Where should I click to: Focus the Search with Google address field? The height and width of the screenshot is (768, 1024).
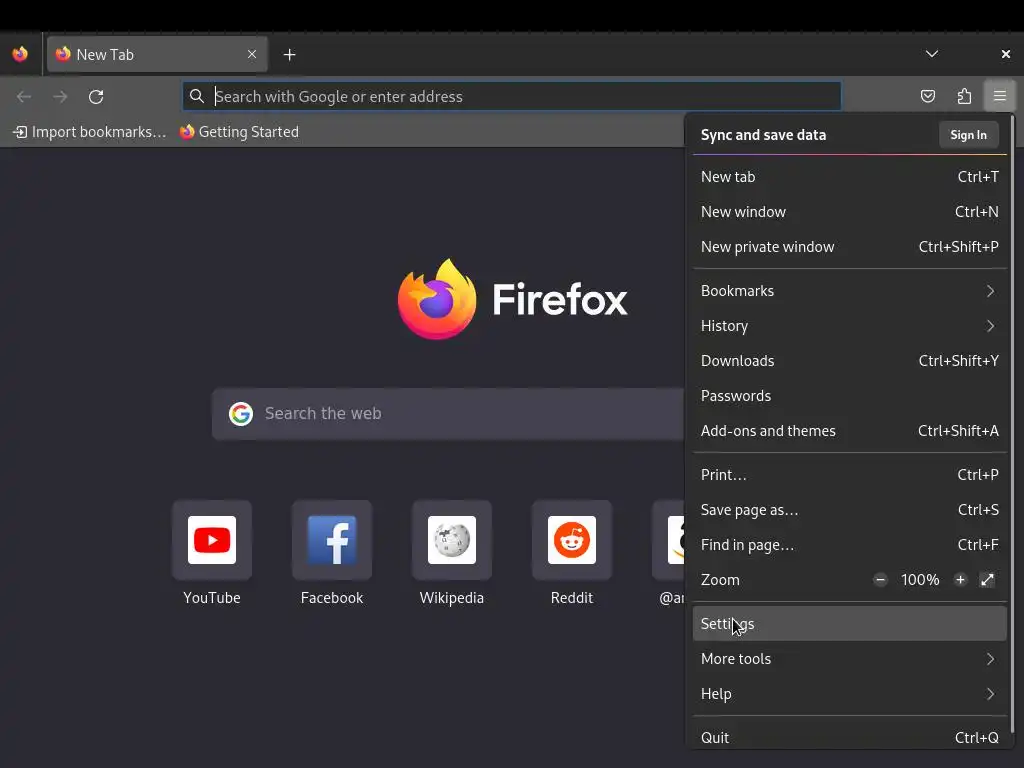(x=512, y=97)
